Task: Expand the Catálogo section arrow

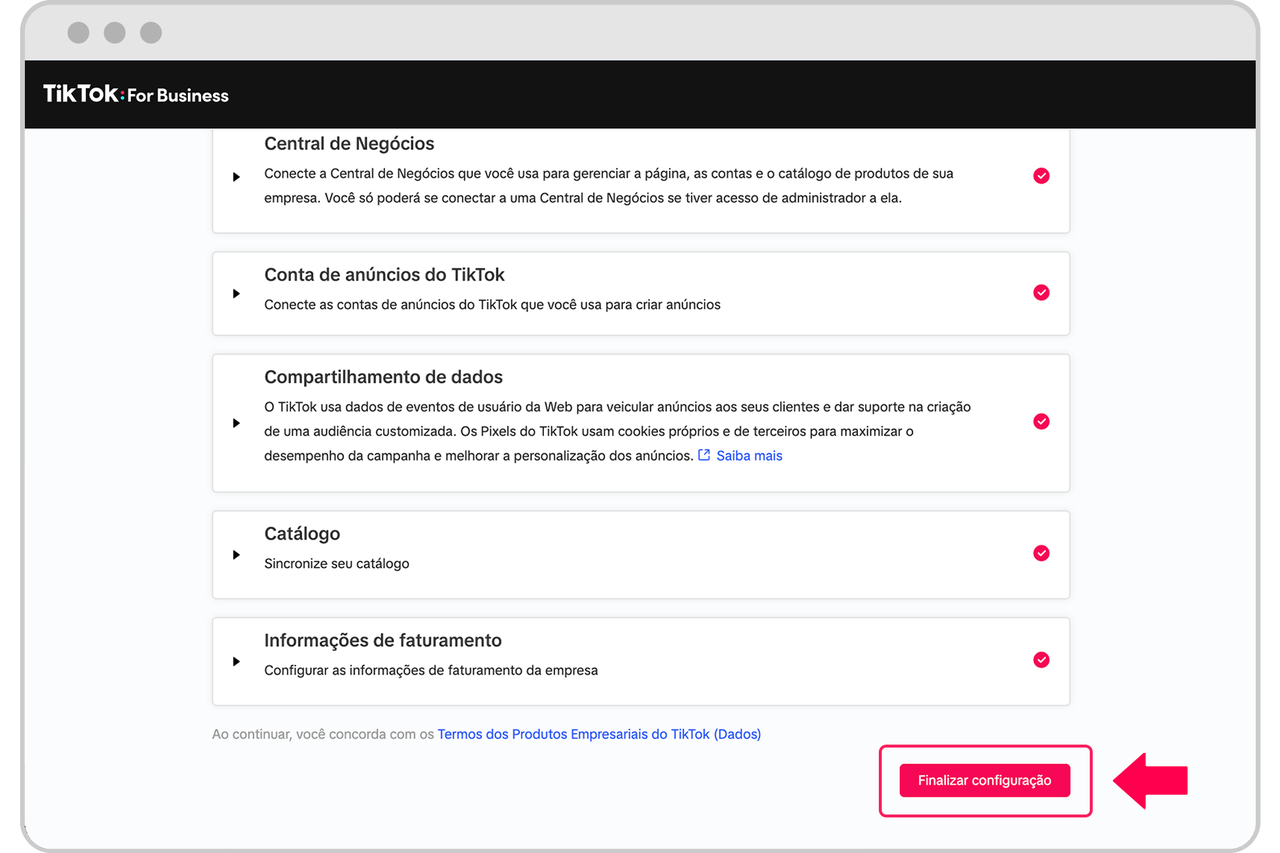Action: tap(237, 555)
